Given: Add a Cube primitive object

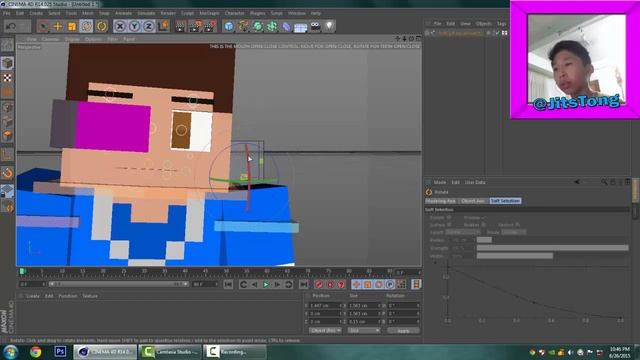Looking at the screenshot, I should coord(229,26).
